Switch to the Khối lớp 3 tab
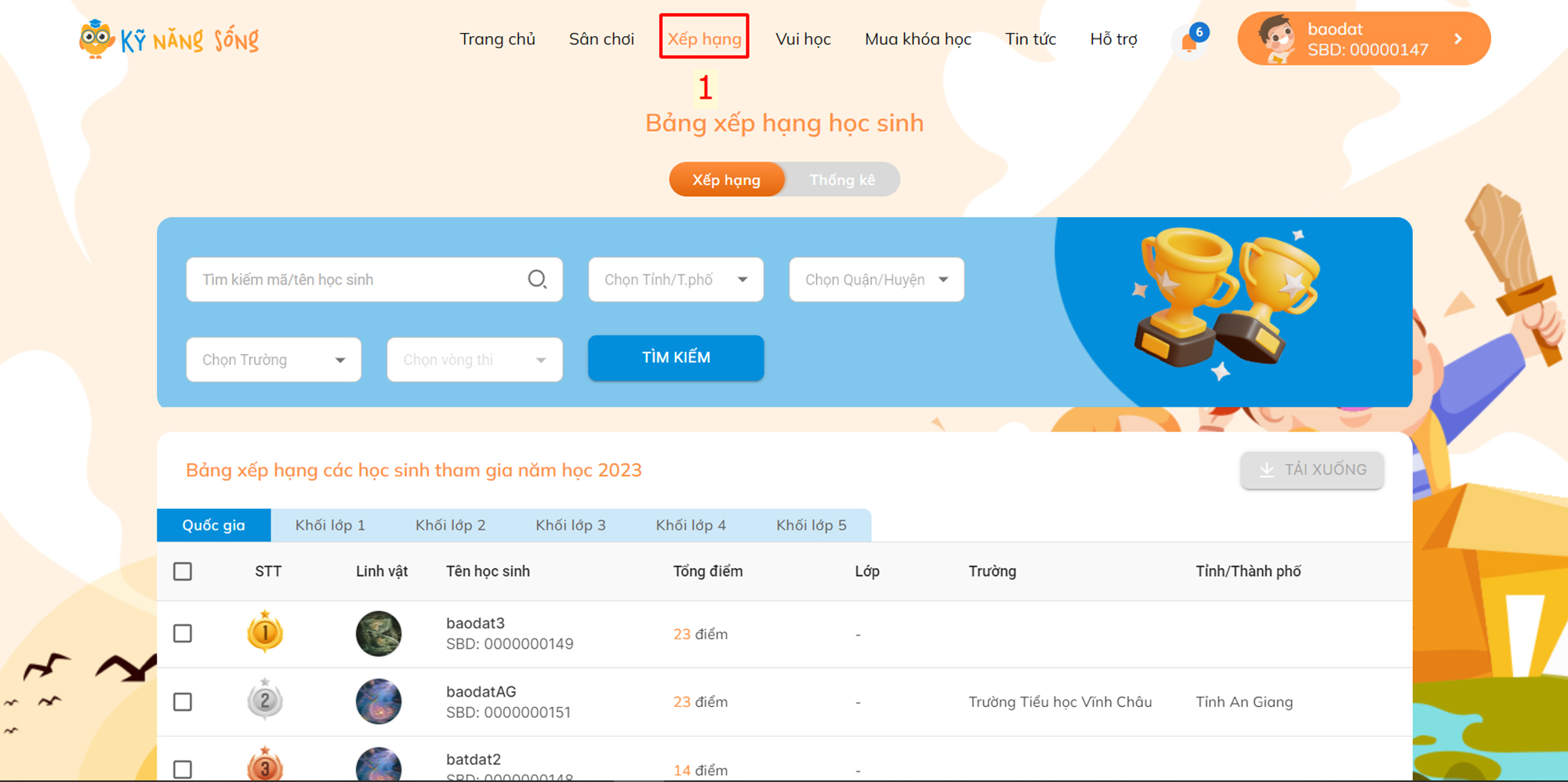Image resolution: width=1568 pixels, height=782 pixels. (571, 525)
